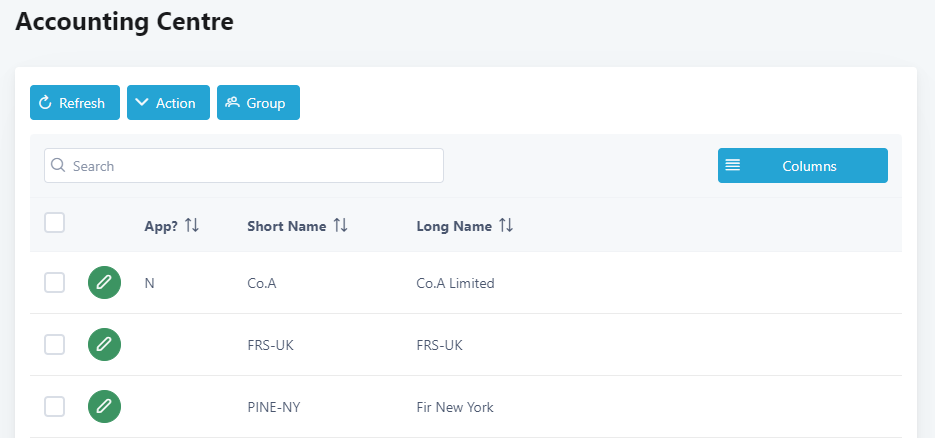Click the list icon on Columns button
Viewport: 935px width, 438px height.
coord(733,166)
